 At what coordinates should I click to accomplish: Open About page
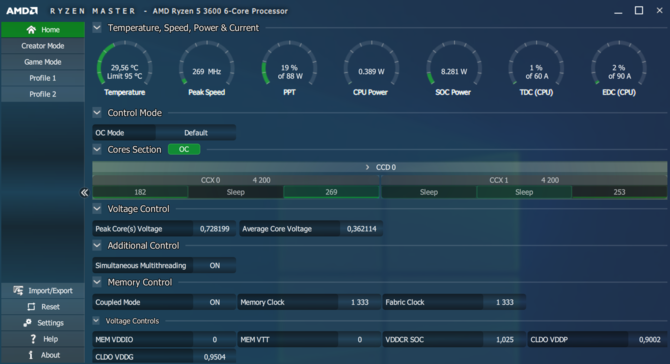point(43,355)
